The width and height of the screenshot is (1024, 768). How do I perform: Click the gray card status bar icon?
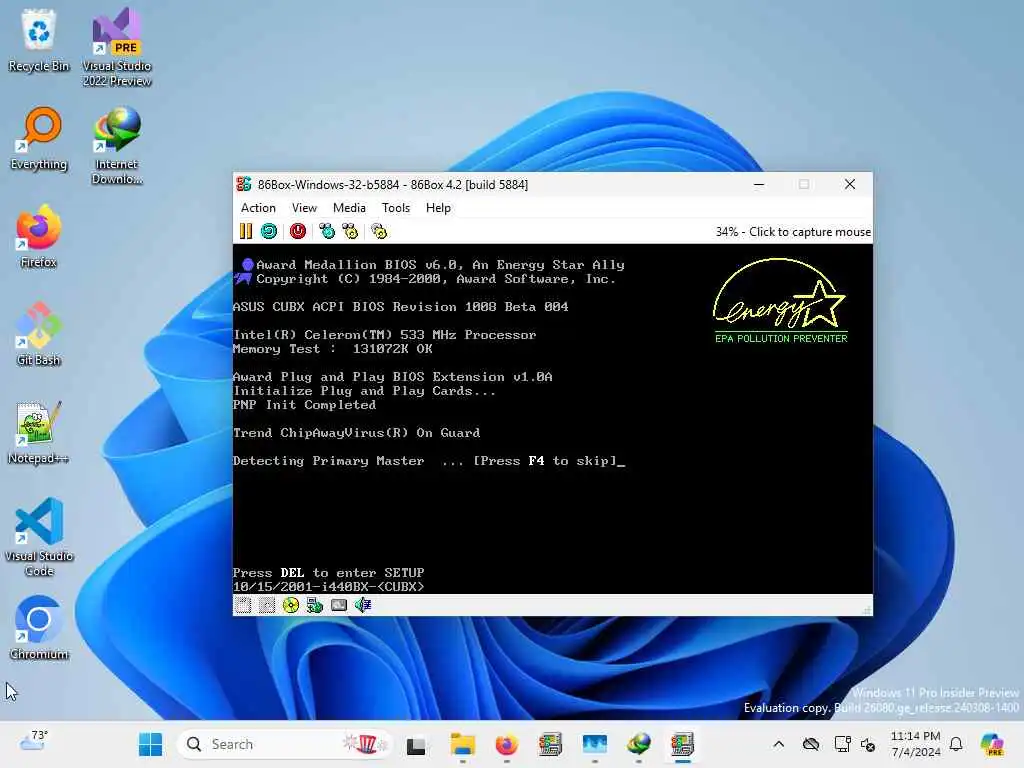pyautogui.click(x=339, y=605)
